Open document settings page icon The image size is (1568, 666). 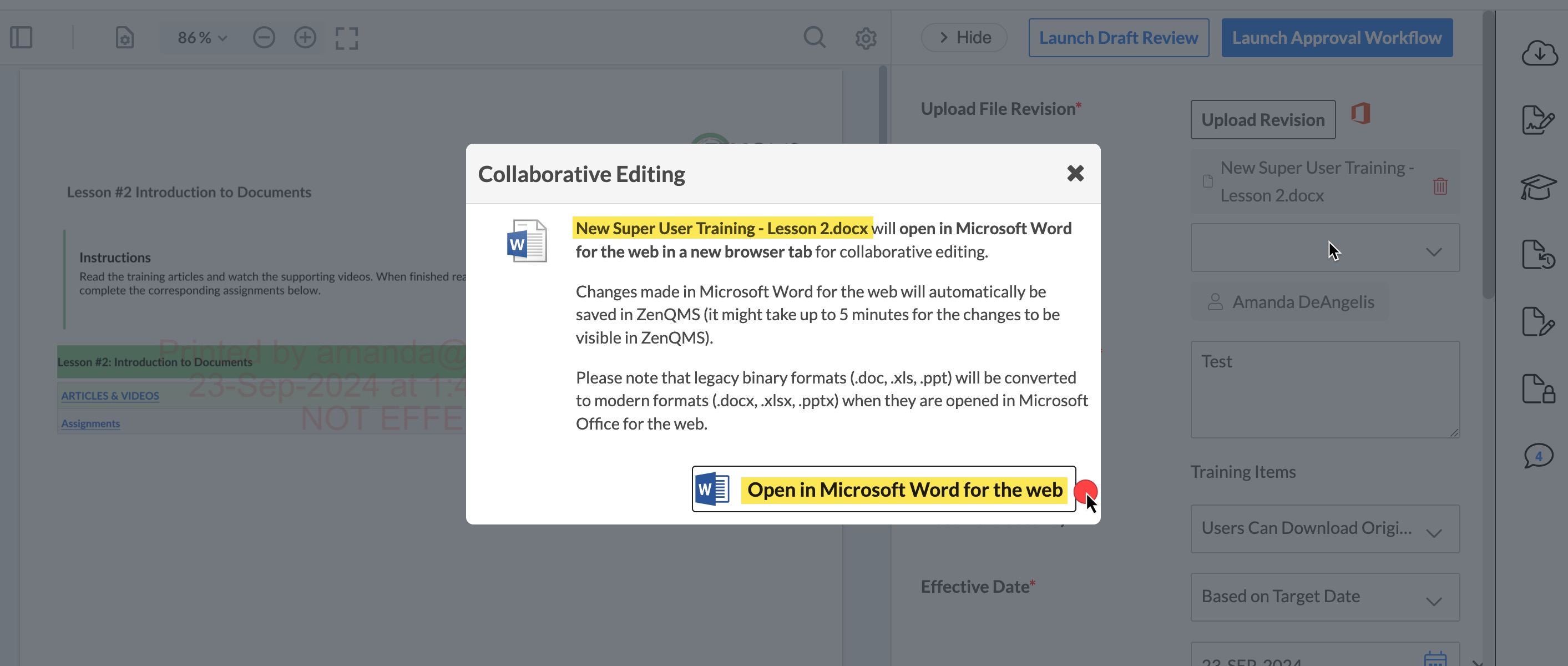(125, 38)
